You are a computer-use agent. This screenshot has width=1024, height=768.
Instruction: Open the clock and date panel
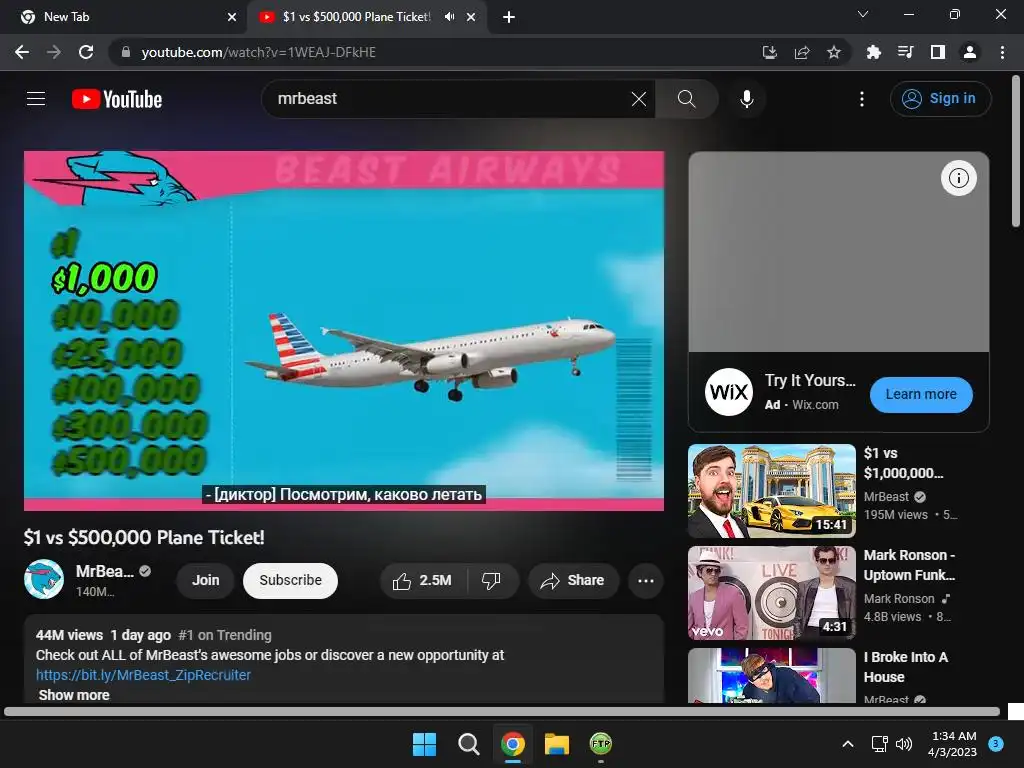coord(953,744)
